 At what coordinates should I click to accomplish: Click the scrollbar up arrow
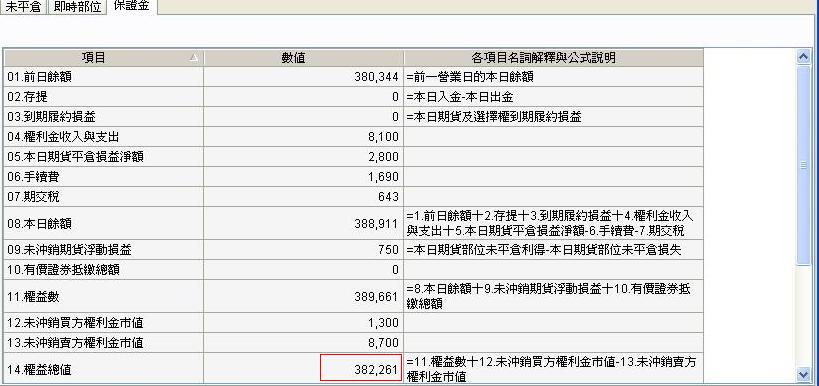pyautogui.click(x=803, y=56)
